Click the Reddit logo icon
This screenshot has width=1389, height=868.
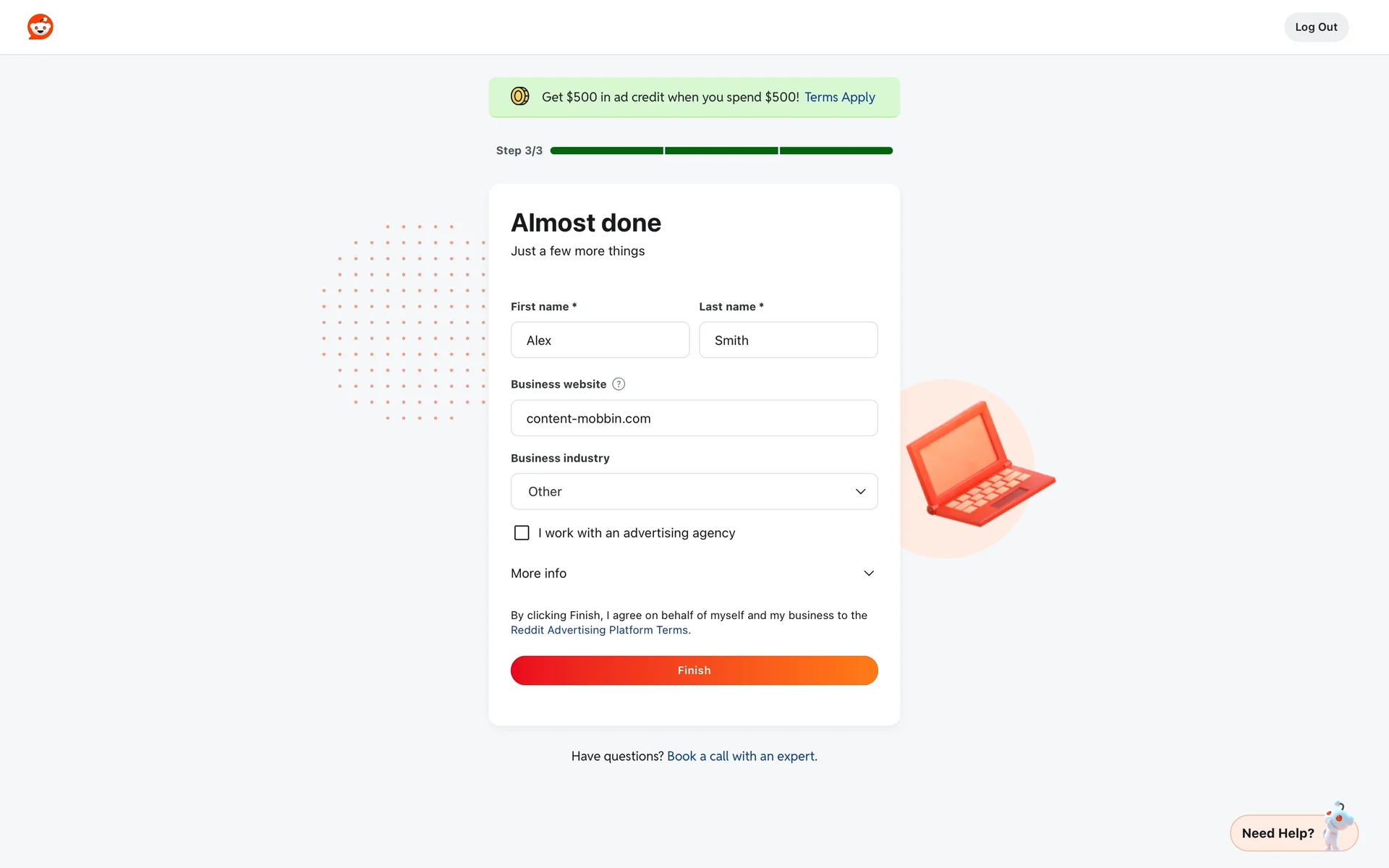[41, 27]
